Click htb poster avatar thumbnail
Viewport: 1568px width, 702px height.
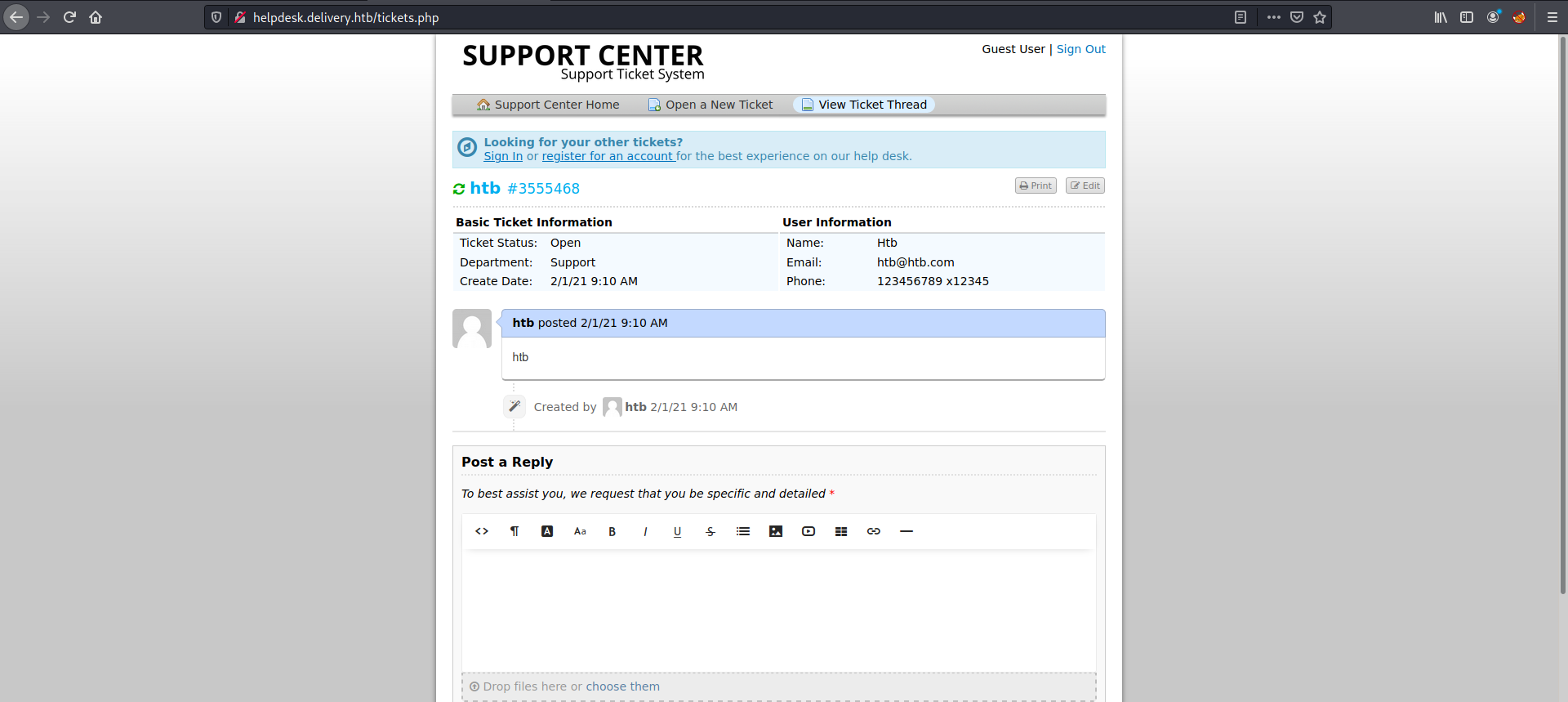[x=472, y=329]
